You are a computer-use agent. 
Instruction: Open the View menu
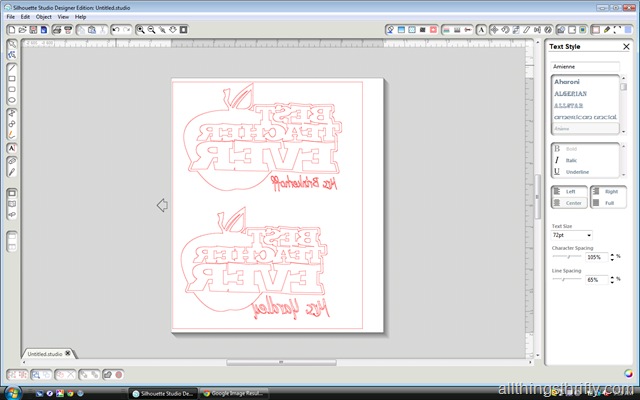click(x=63, y=17)
